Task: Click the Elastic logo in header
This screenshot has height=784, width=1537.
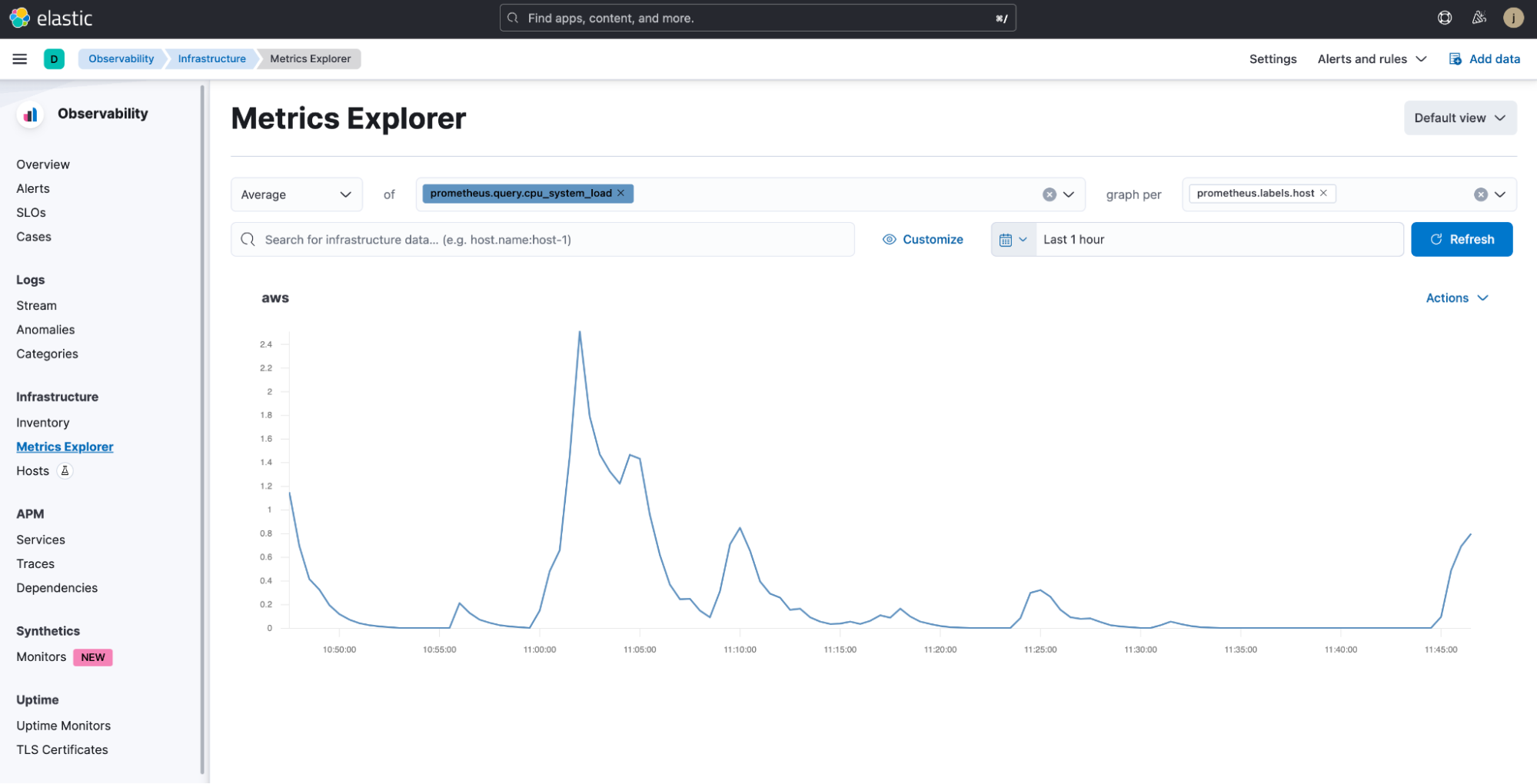Action: click(51, 18)
